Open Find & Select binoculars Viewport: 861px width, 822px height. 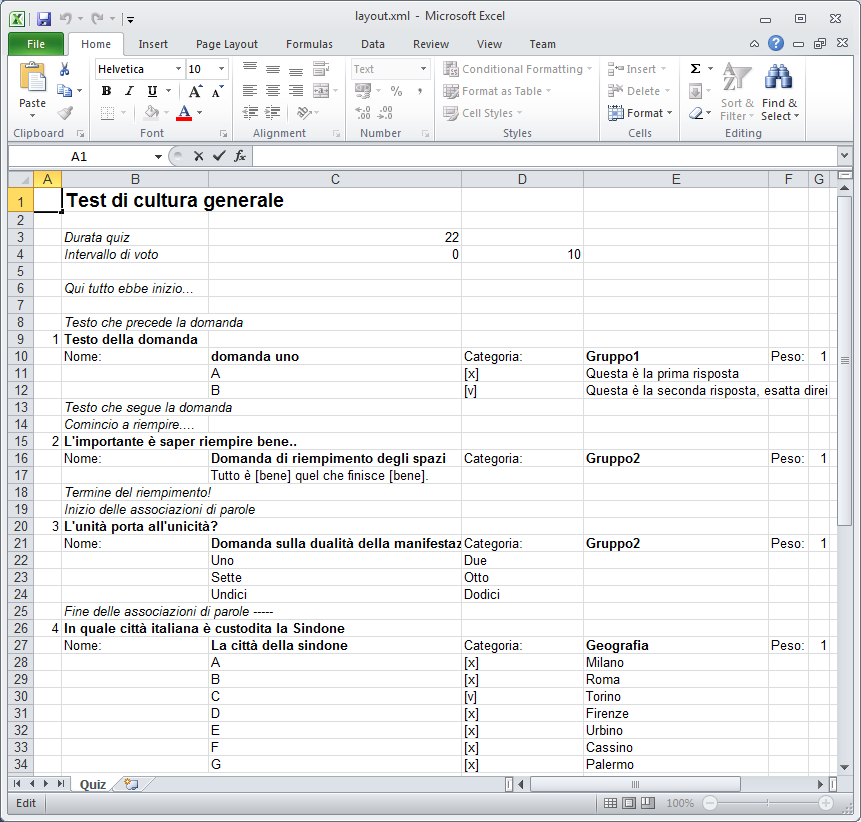(779, 92)
